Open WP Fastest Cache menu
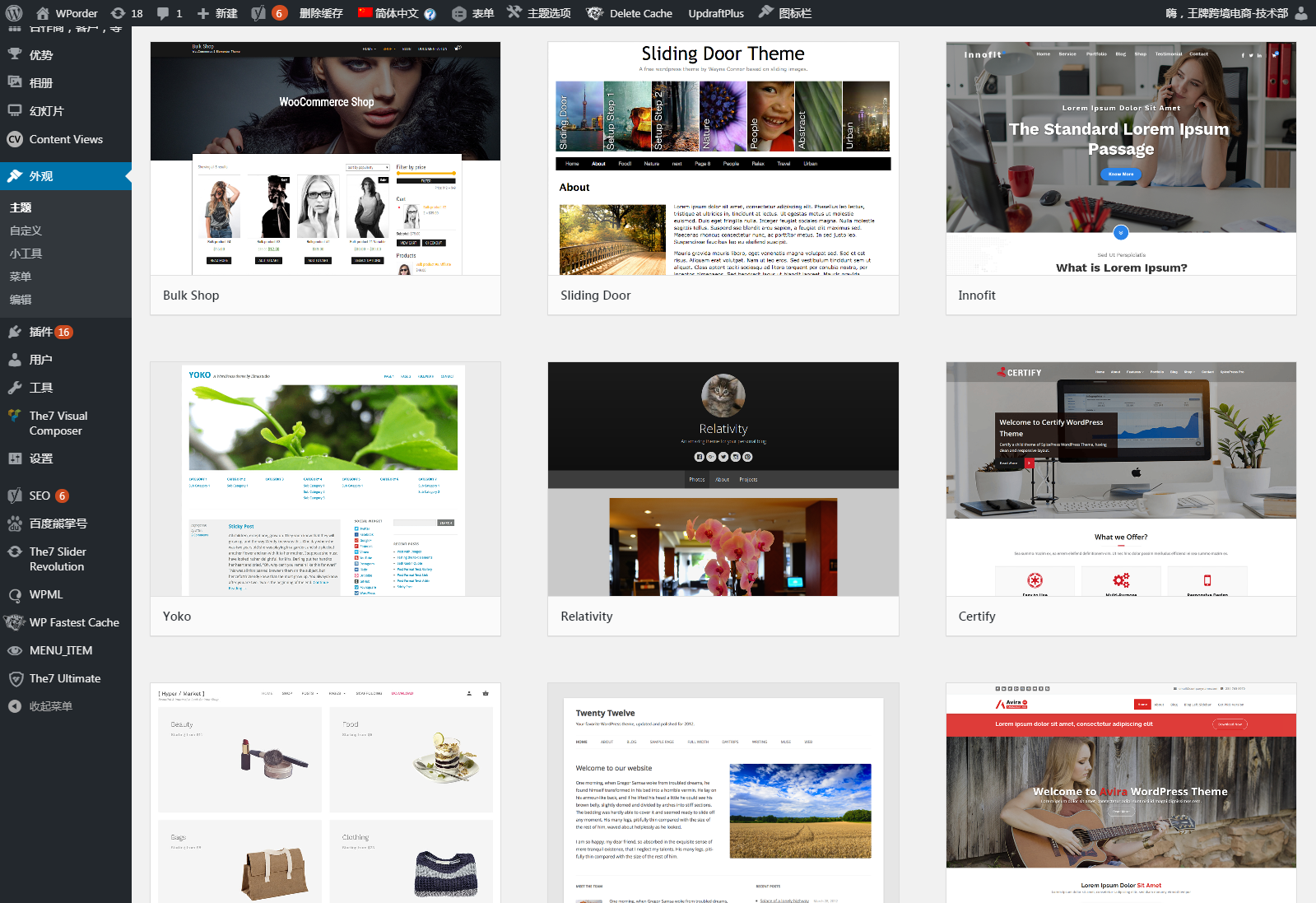The width and height of the screenshot is (1316, 903). 74,622
